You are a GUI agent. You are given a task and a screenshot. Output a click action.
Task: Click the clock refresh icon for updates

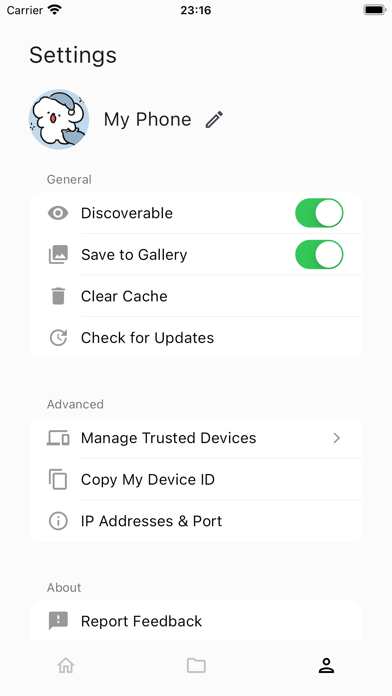[58, 338]
